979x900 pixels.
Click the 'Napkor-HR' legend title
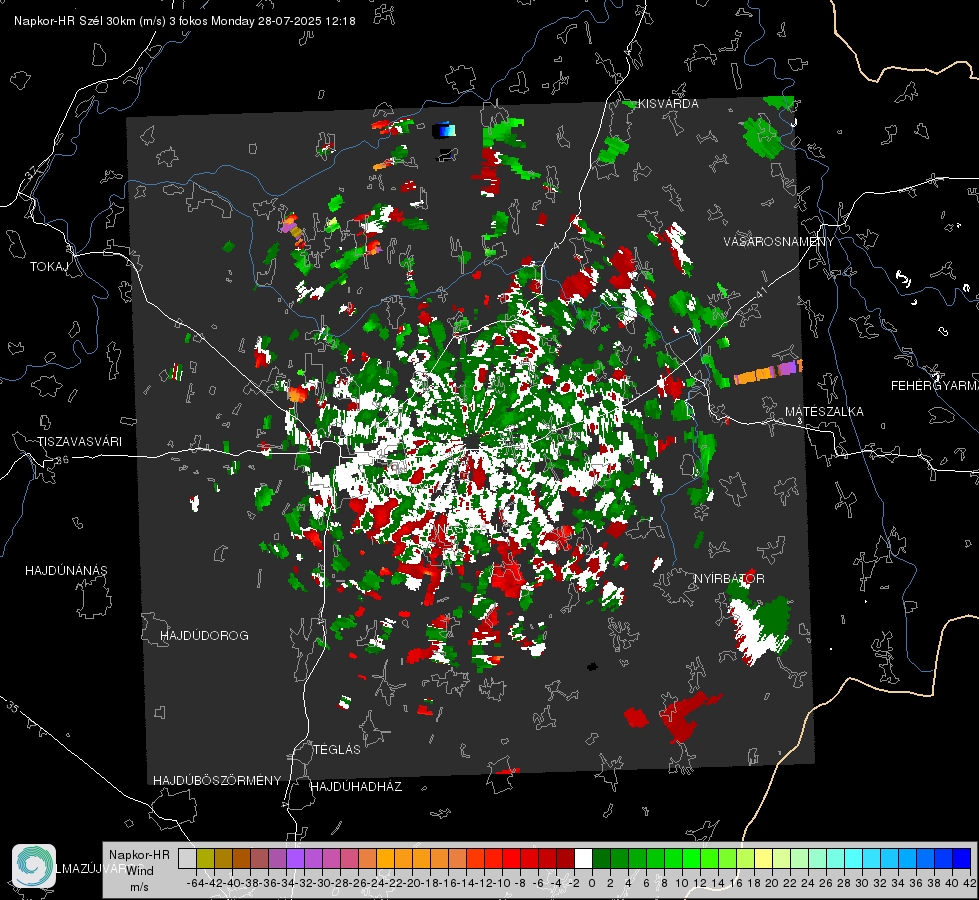point(139,855)
